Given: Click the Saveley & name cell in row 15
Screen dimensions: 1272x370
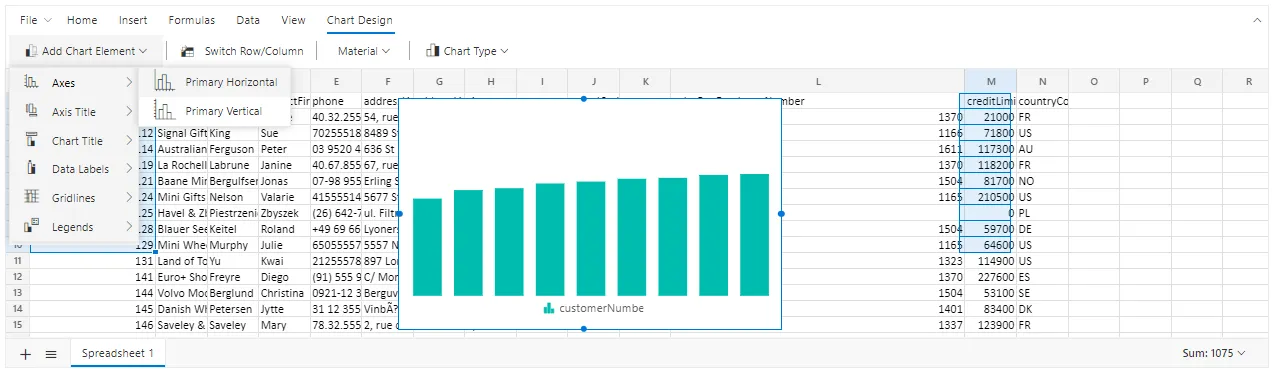Looking at the screenshot, I should [181, 325].
